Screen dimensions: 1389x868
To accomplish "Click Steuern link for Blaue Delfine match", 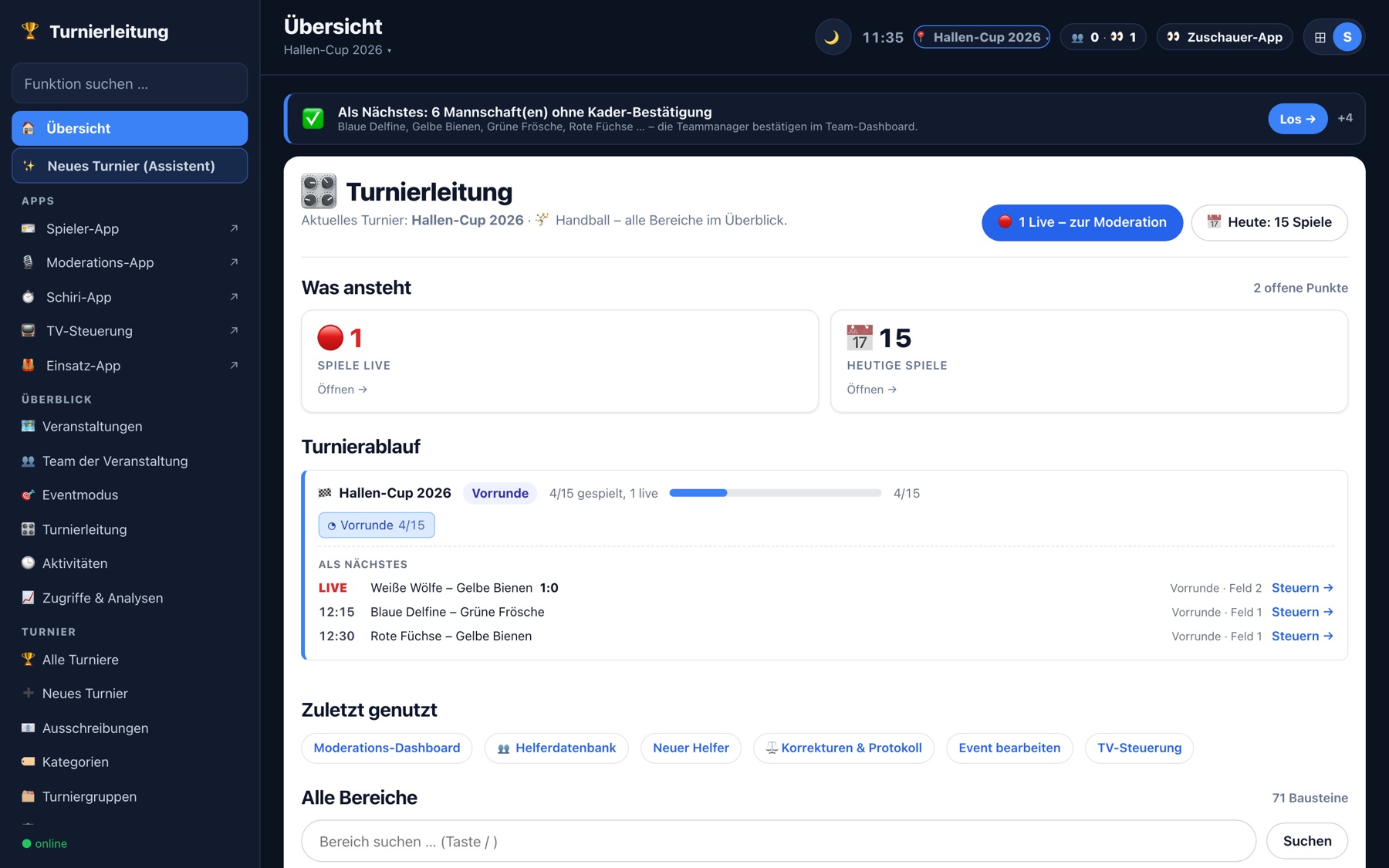I will coord(1303,612).
